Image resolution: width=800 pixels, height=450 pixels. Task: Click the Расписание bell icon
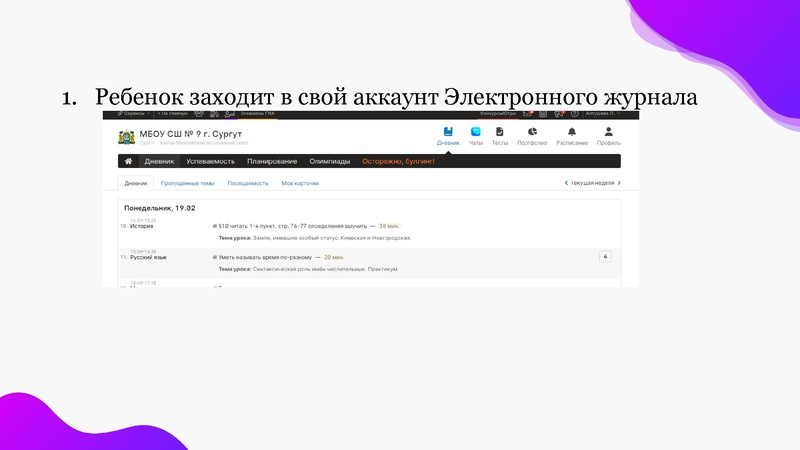point(572,132)
